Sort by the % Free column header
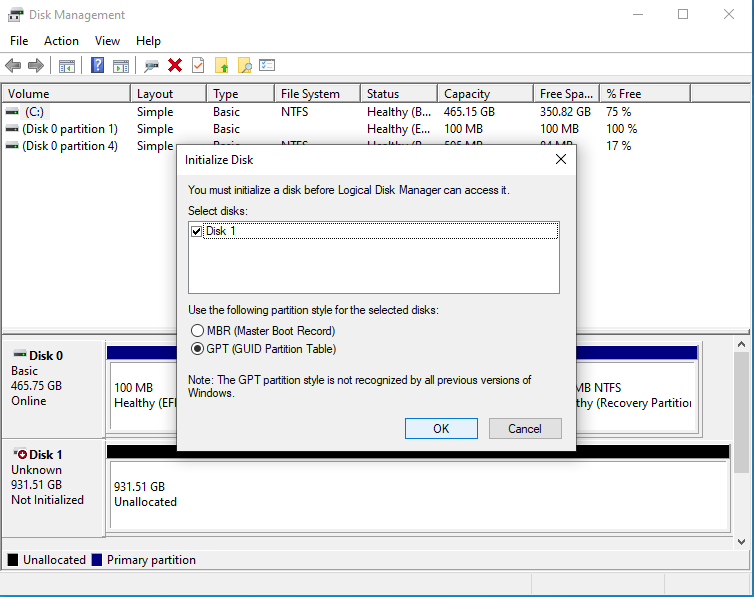The height and width of the screenshot is (597, 754). pyautogui.click(x=645, y=94)
